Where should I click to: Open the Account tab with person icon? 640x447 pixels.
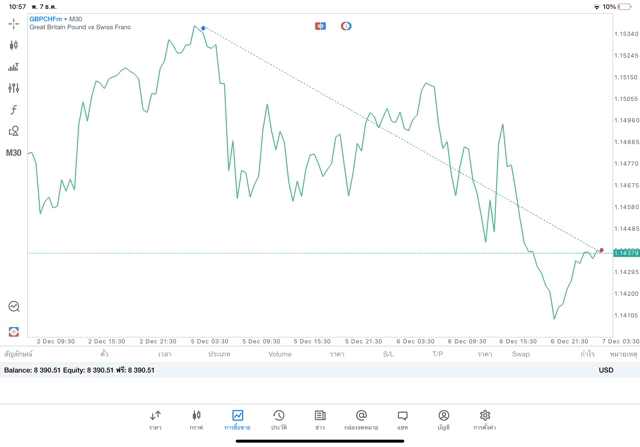[x=444, y=420]
